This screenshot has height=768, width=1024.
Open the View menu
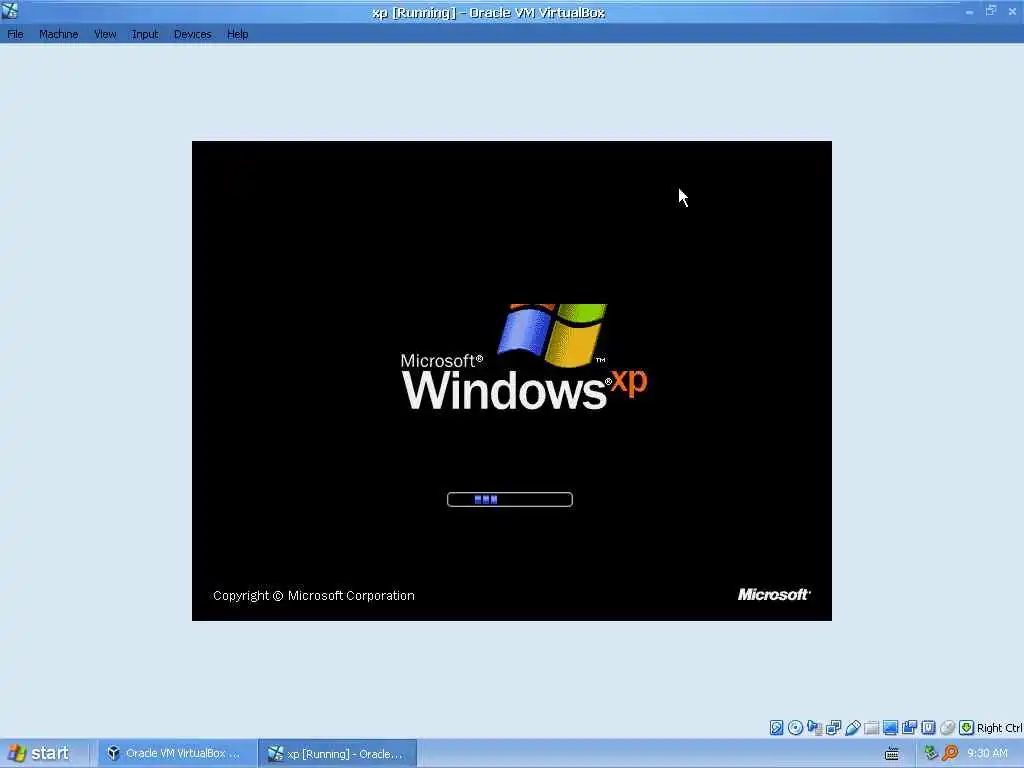(104, 34)
